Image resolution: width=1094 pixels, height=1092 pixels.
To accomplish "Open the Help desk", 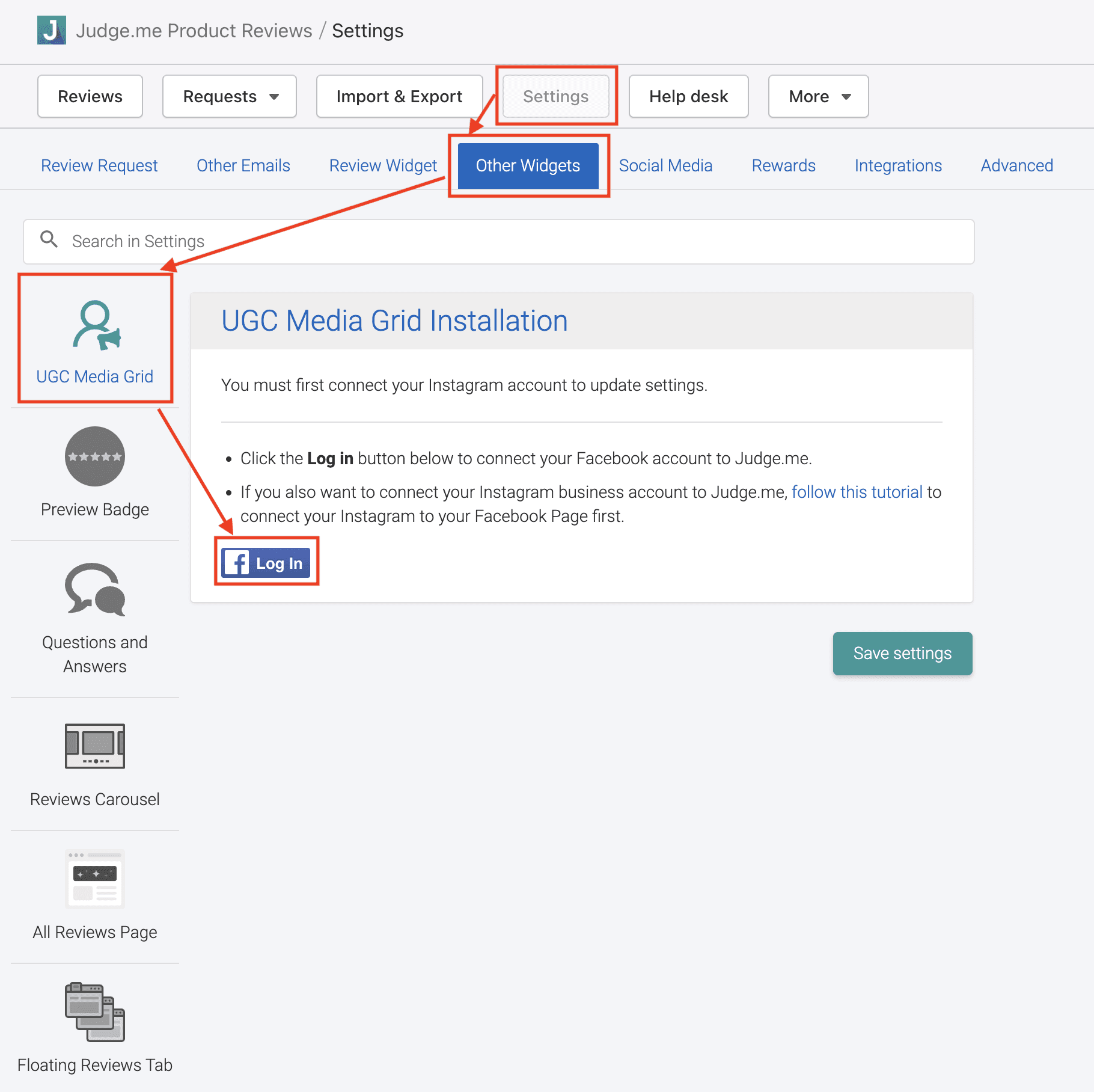I will pos(688,96).
